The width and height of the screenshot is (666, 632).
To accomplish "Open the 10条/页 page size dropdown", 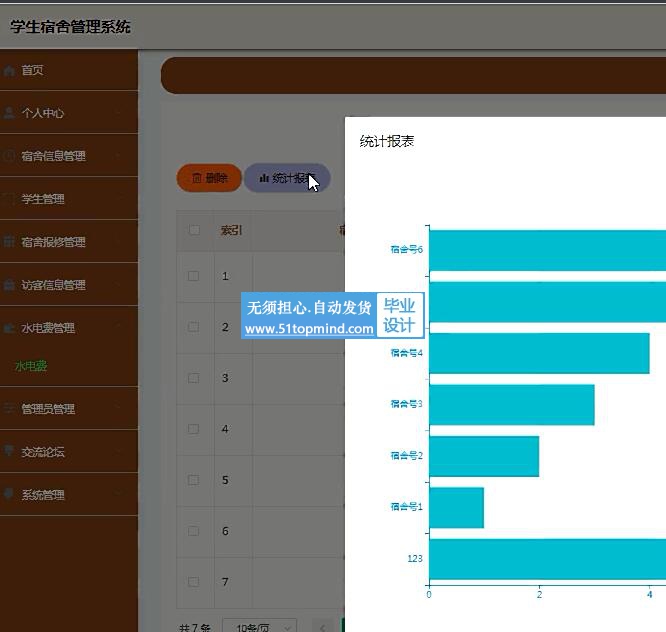I will pyautogui.click(x=259, y=627).
